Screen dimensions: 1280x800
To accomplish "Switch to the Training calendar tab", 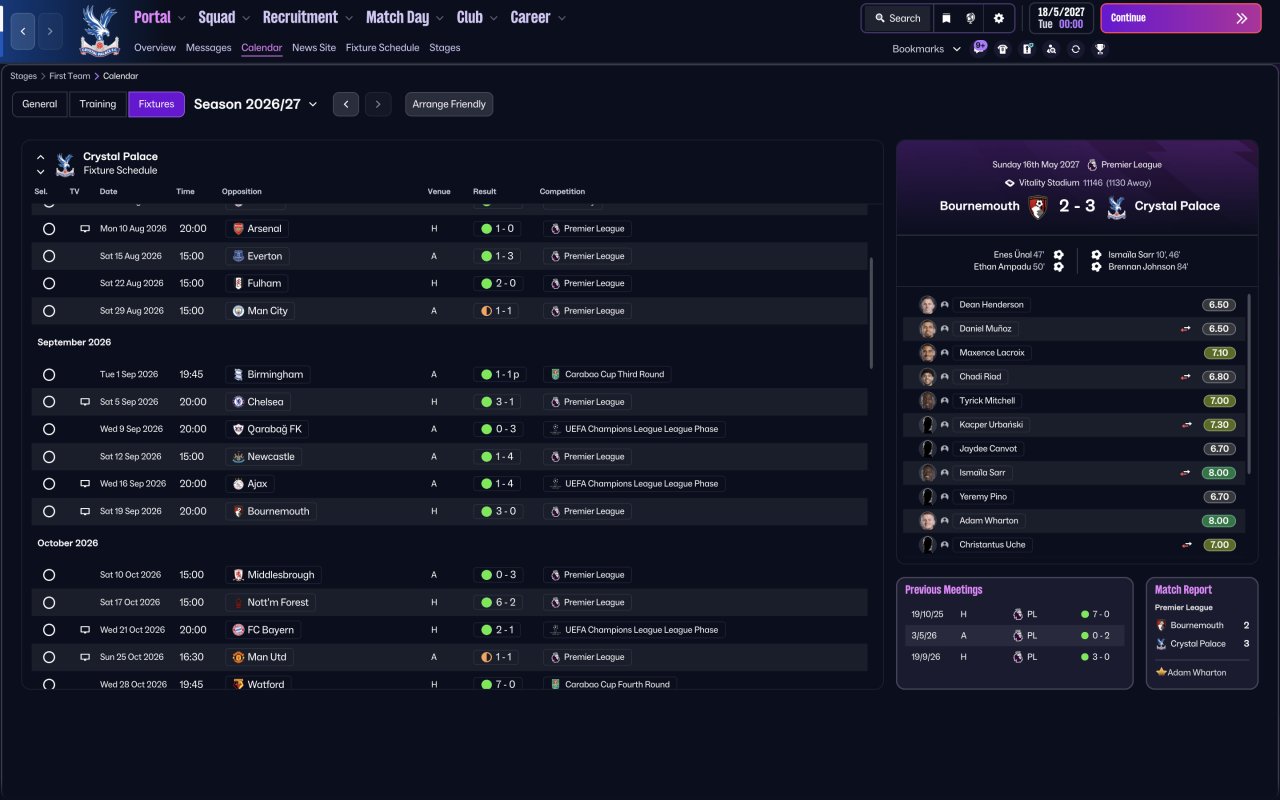I will [98, 104].
